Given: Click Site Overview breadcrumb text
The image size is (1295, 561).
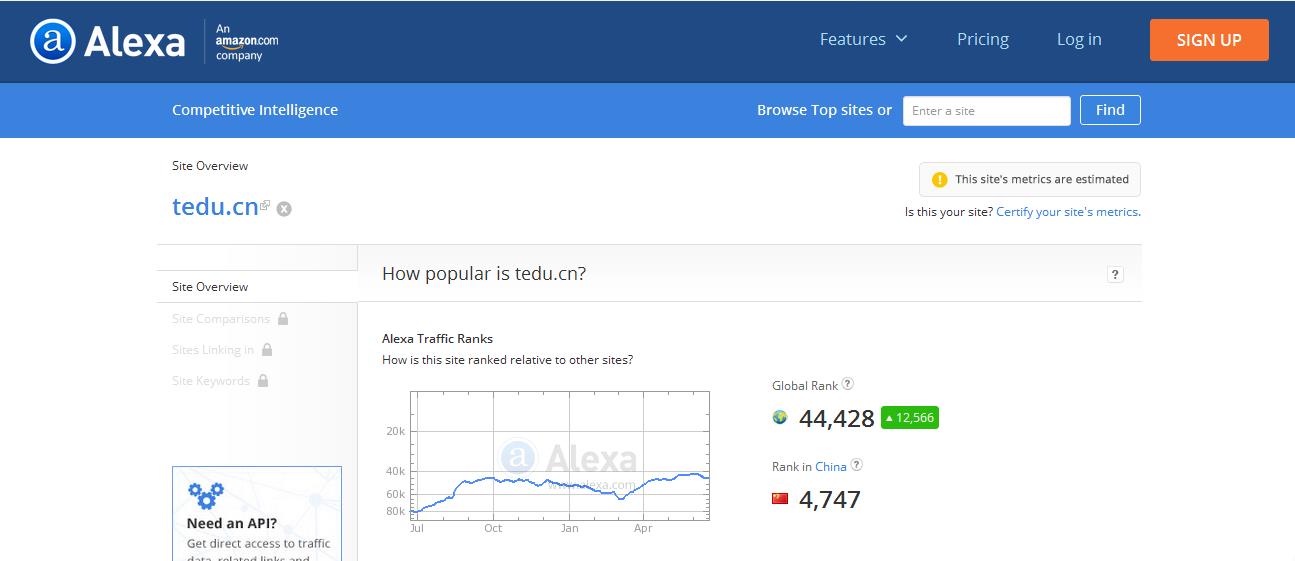Looking at the screenshot, I should pyautogui.click(x=210, y=166).
